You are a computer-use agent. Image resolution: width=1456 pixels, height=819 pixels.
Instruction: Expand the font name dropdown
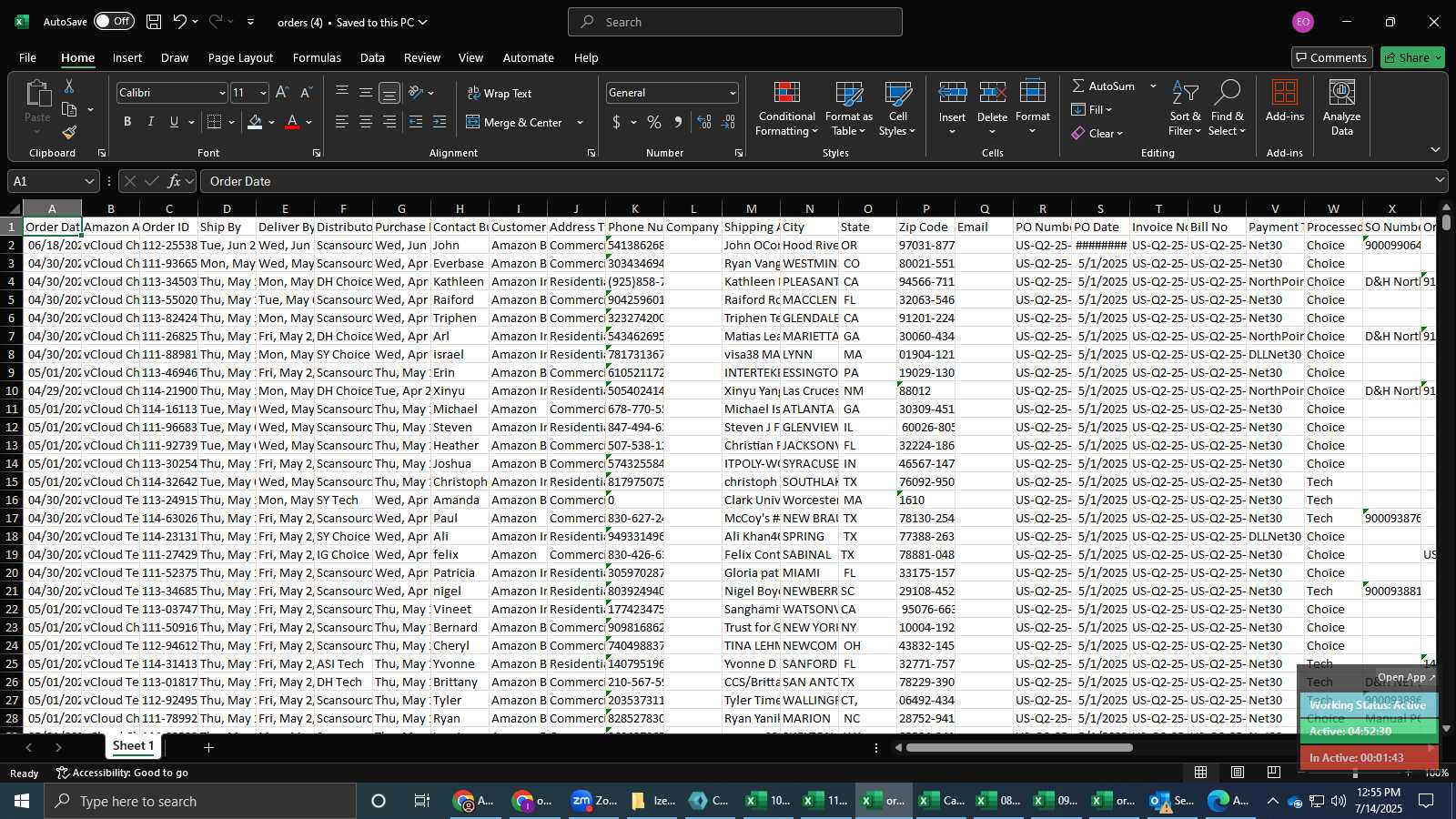pyautogui.click(x=221, y=93)
